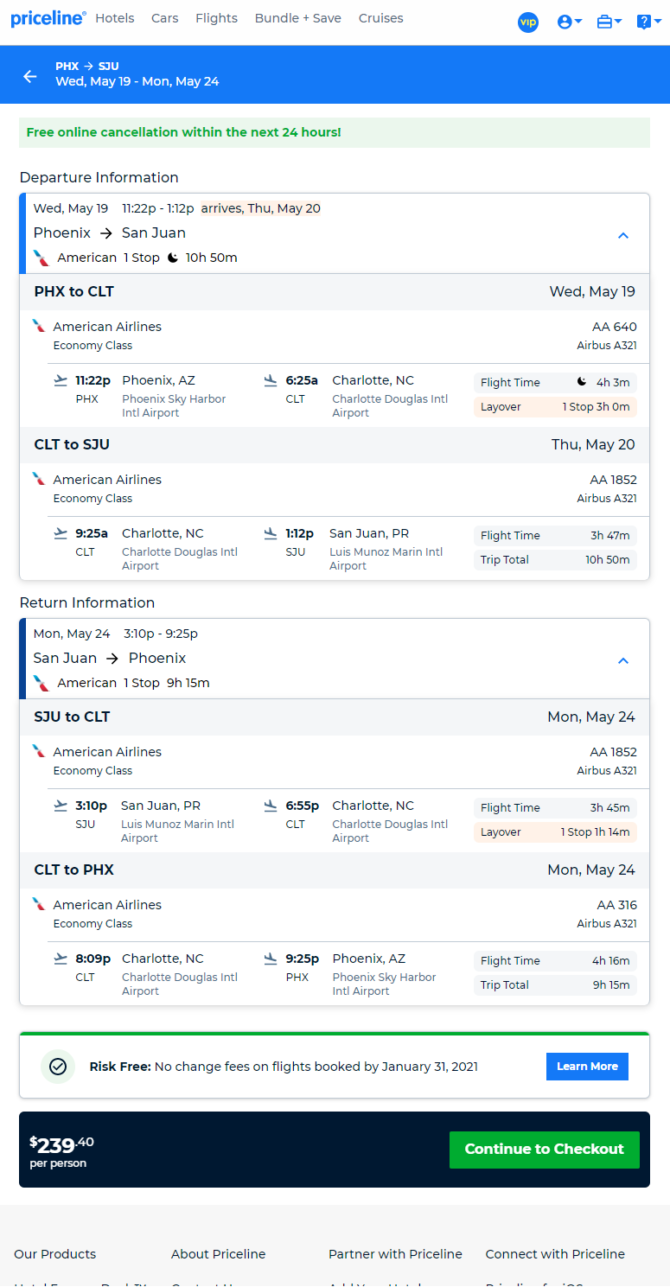This screenshot has width=670, height=1287.
Task: Click the Learn More button
Action: pyautogui.click(x=587, y=1066)
